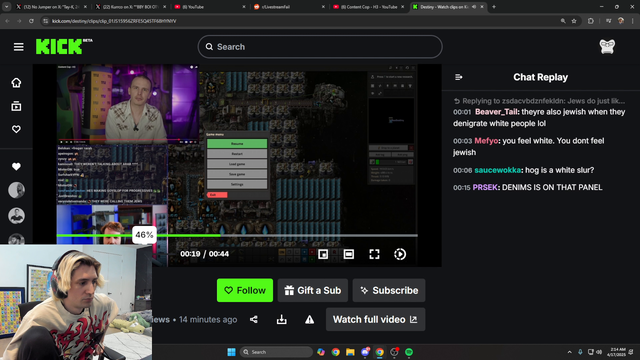640x360 pixels.
Task: Click Resume in the in-video game menu
Action: [237, 144]
